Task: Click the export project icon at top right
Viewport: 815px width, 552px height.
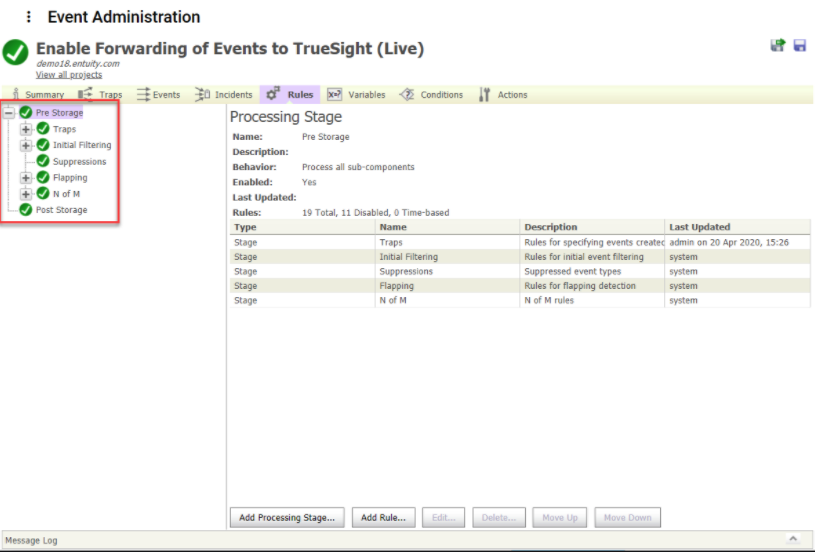Action: coord(777,46)
